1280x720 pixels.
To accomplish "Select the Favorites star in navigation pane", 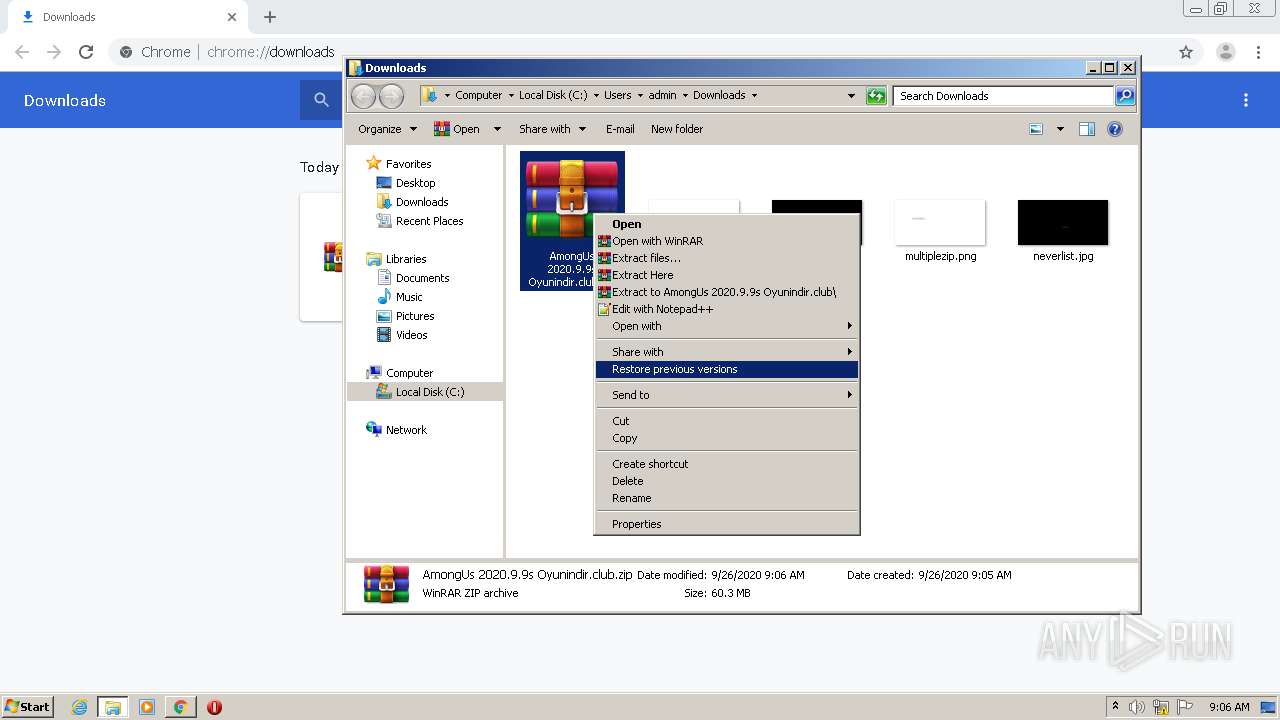I will coord(374,163).
